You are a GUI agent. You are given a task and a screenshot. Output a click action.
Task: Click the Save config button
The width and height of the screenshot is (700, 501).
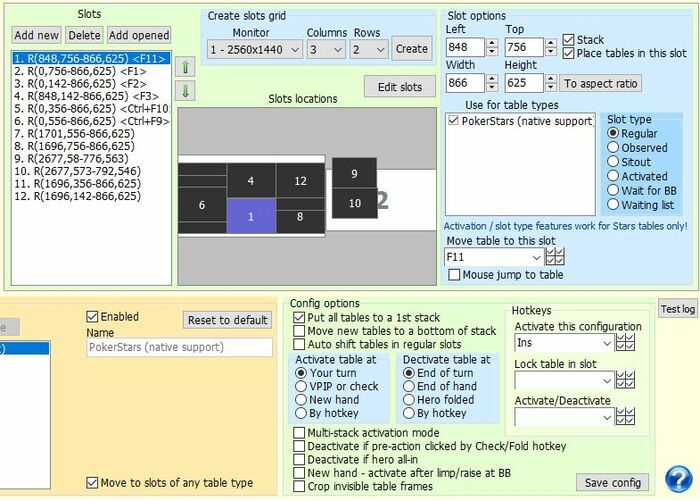[x=612, y=482]
